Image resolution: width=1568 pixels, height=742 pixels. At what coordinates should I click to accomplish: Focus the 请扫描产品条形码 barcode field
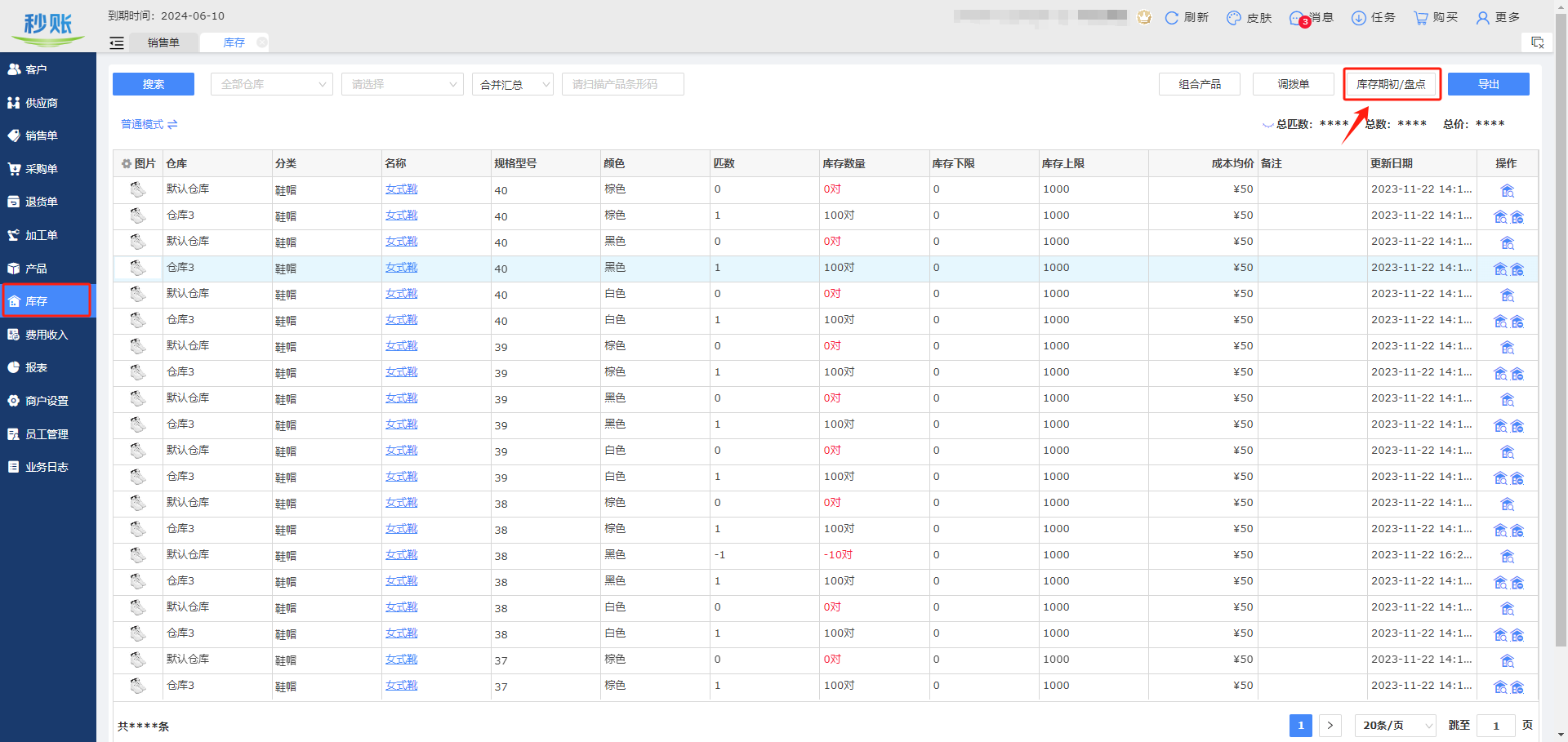point(623,84)
